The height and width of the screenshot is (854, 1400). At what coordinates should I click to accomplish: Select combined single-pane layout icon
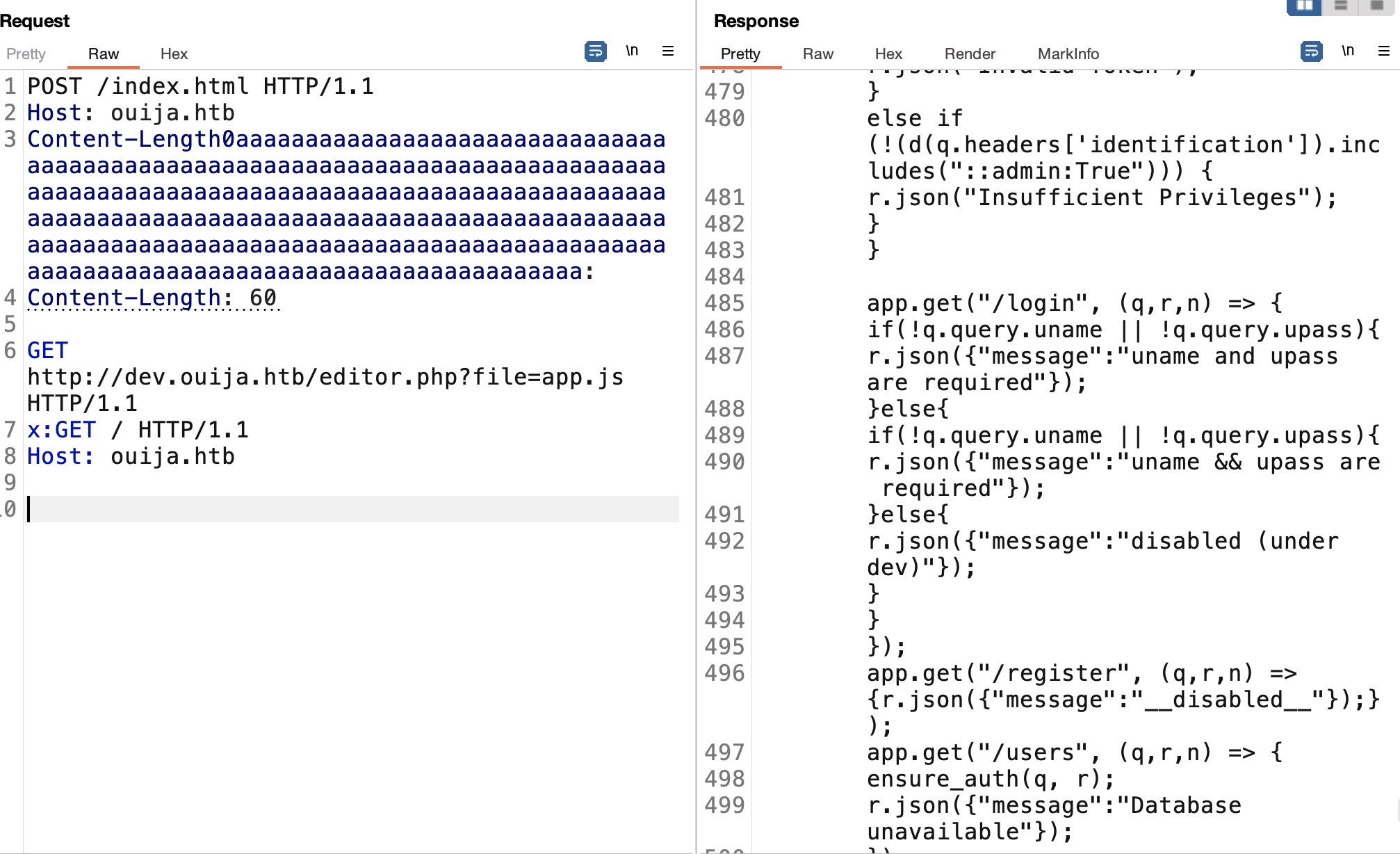1376,6
